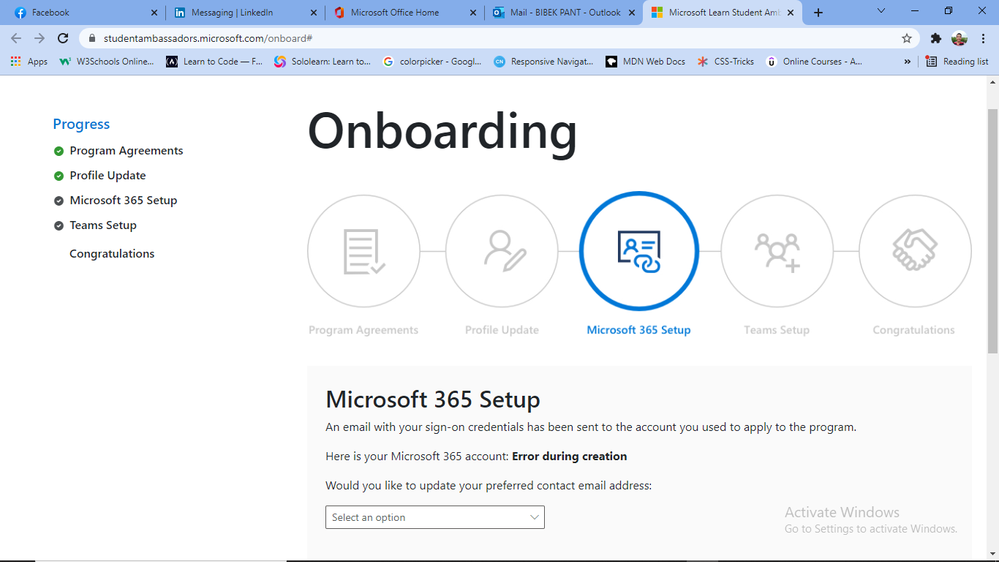This screenshot has height=562, width=999.
Task: Open Chrome three-dot menu
Action: [983, 38]
